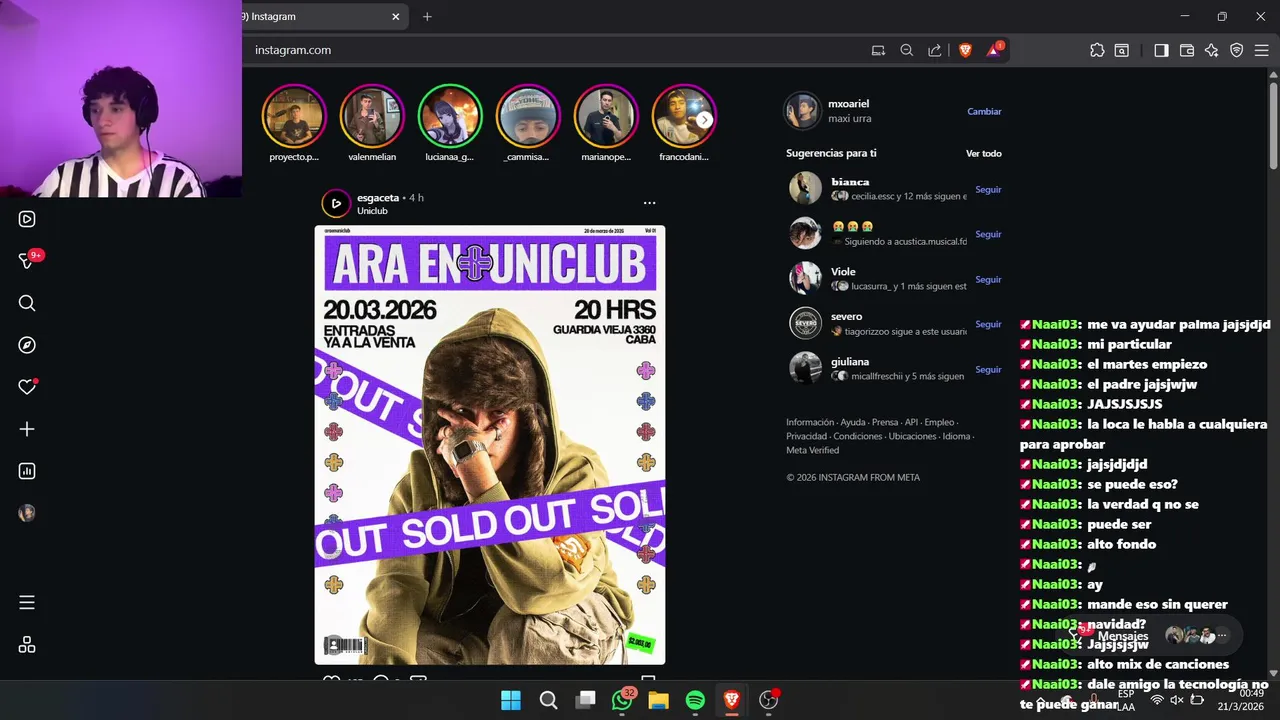This screenshot has height=720, width=1280.
Task: View the marianope... story
Action: point(606,116)
